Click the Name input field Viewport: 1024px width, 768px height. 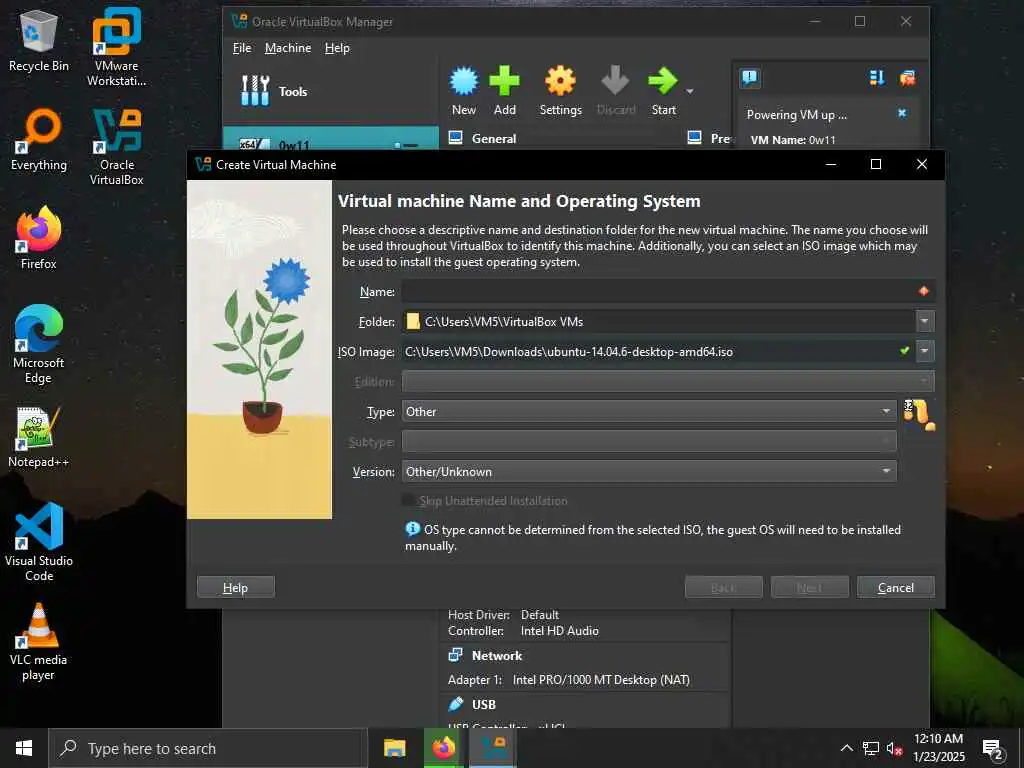coord(667,291)
